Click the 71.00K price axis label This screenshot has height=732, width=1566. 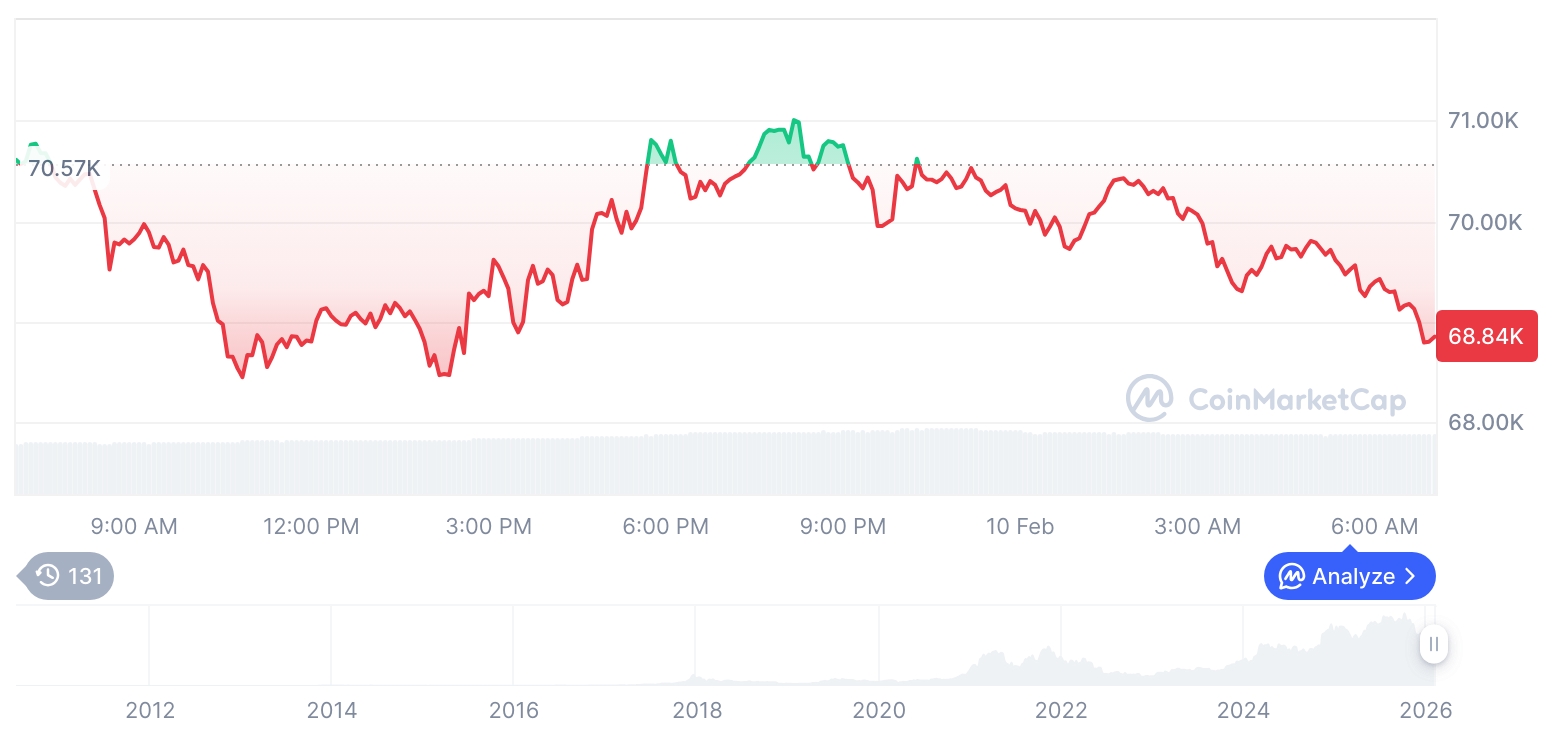coord(1483,121)
